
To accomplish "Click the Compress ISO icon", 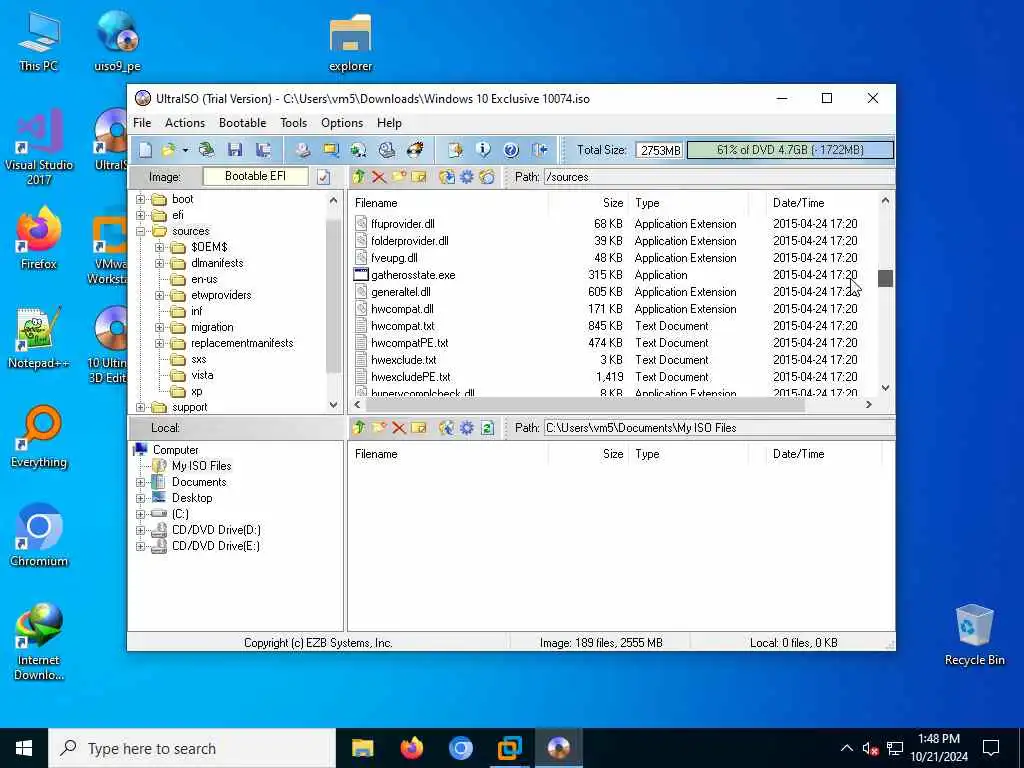I will tap(330, 150).
